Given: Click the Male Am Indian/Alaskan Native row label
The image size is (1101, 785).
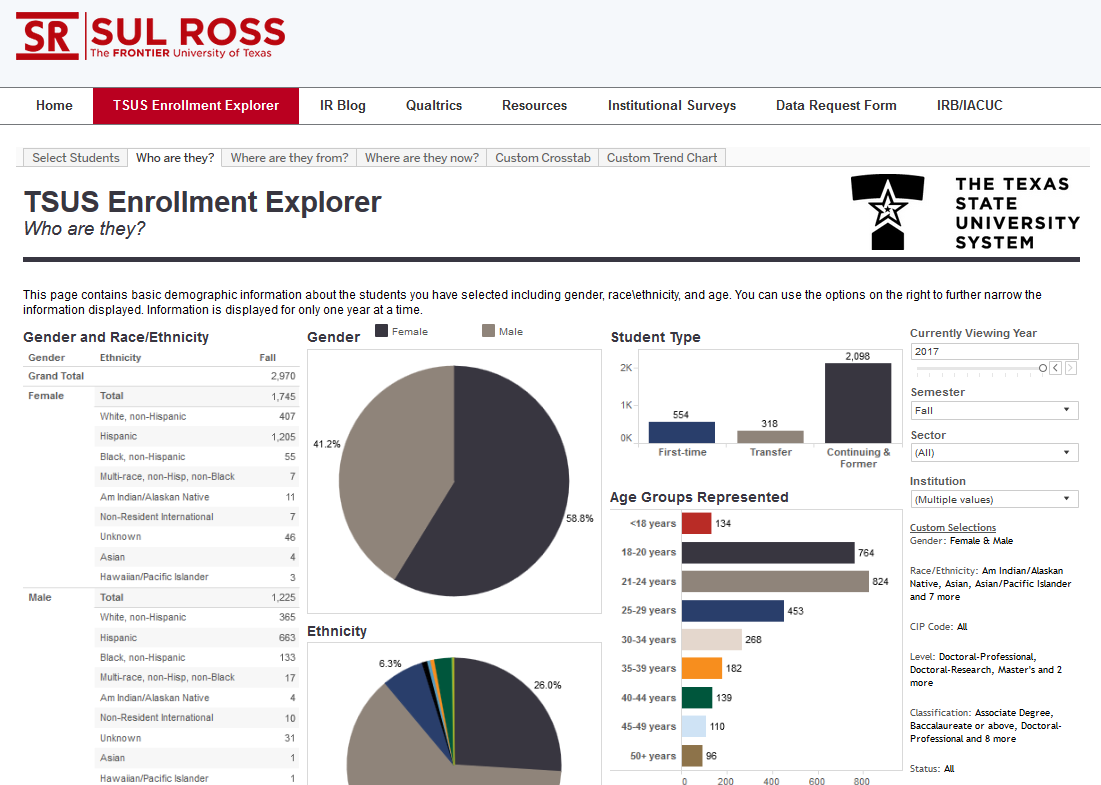Looking at the screenshot, I should (154, 698).
